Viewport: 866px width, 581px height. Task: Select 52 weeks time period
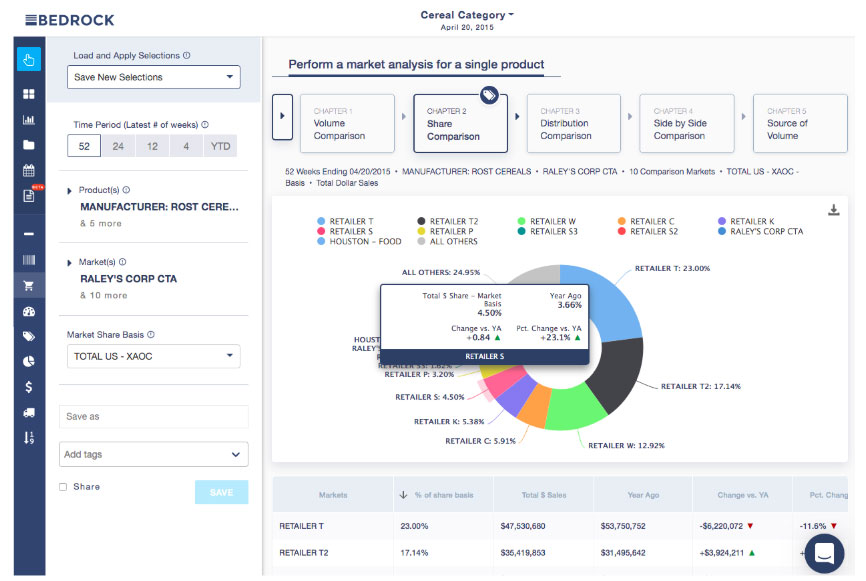84,146
